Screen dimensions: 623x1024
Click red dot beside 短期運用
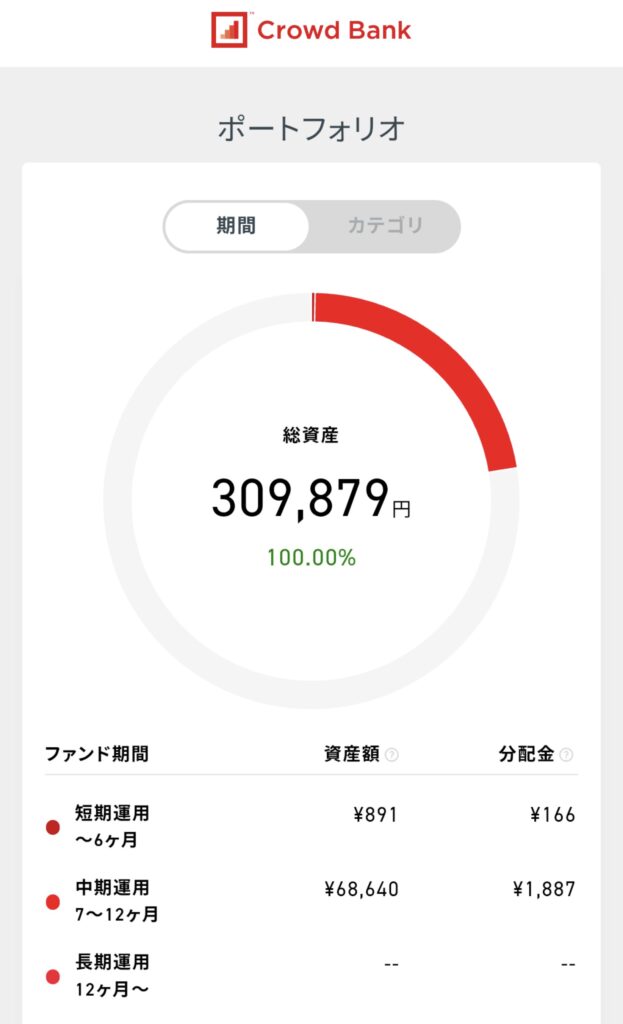click(x=53, y=827)
